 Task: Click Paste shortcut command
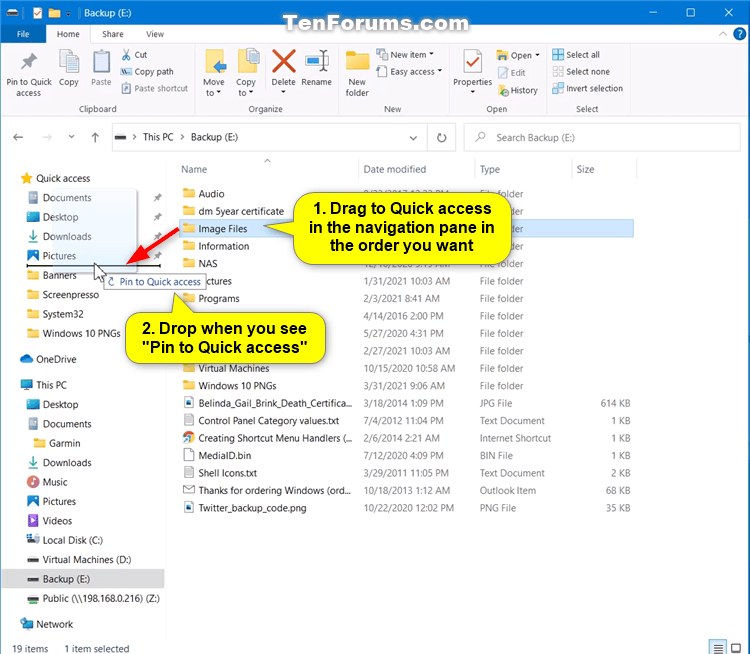(x=154, y=88)
